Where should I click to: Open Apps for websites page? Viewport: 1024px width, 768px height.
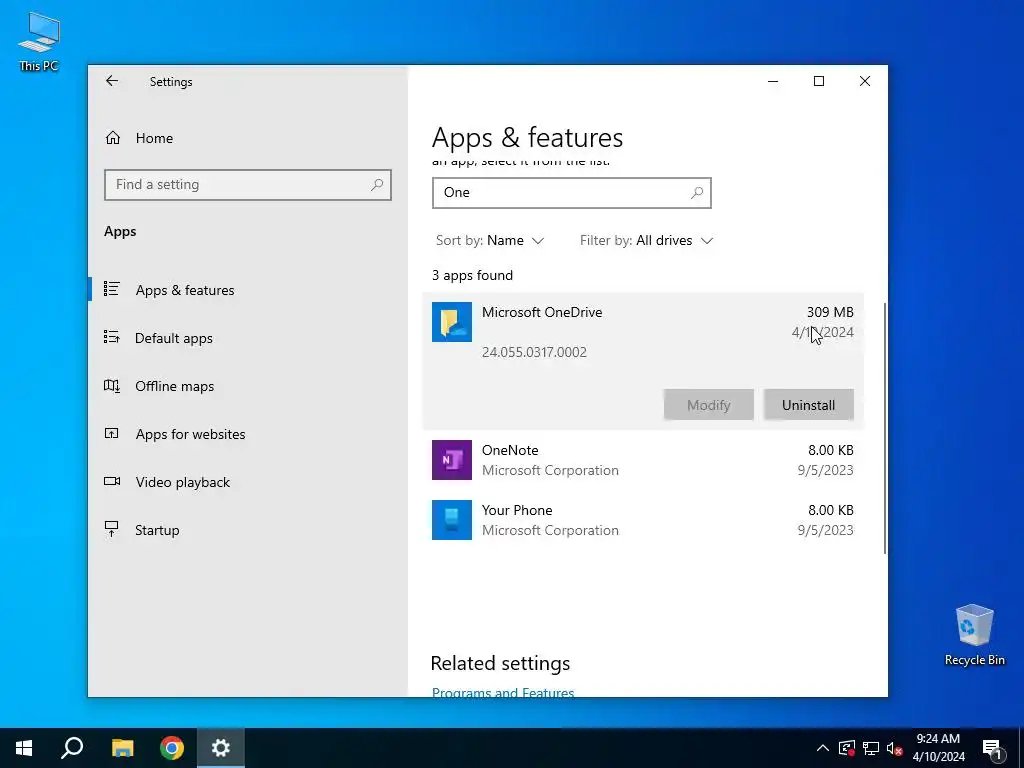point(190,434)
